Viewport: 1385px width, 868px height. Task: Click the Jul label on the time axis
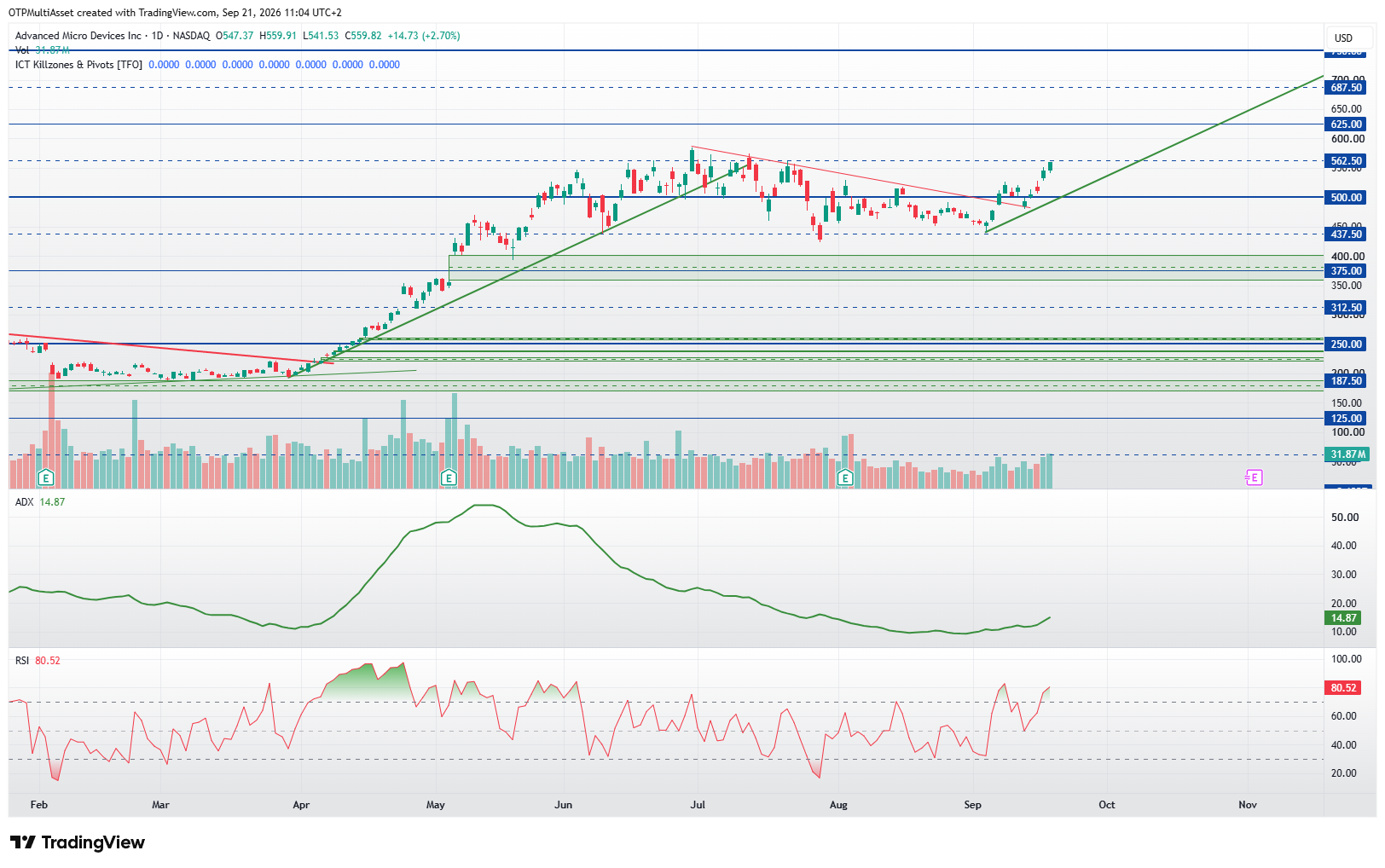[x=698, y=805]
